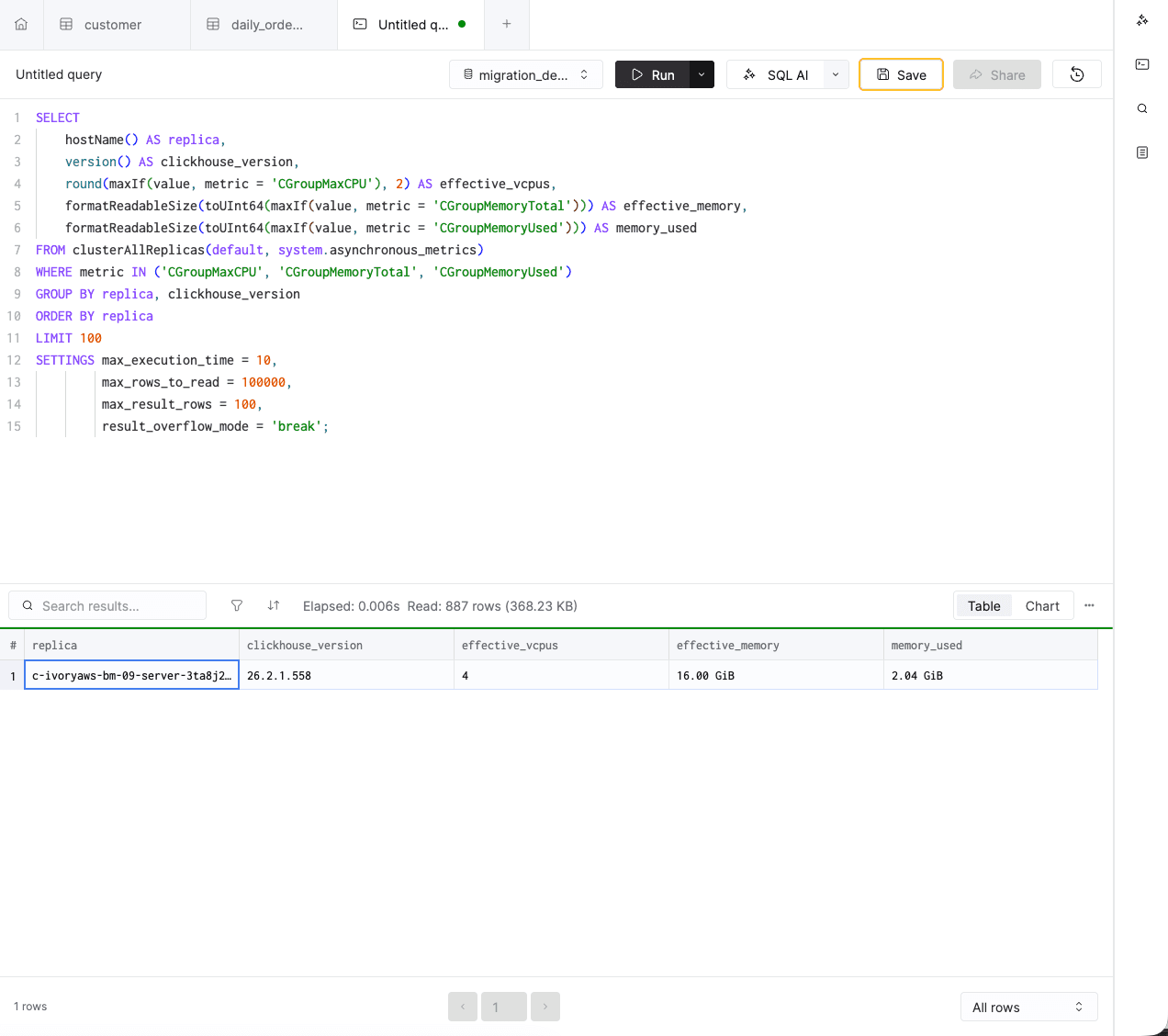Open the results sort icon
Image resolution: width=1168 pixels, height=1036 pixels.
274,605
